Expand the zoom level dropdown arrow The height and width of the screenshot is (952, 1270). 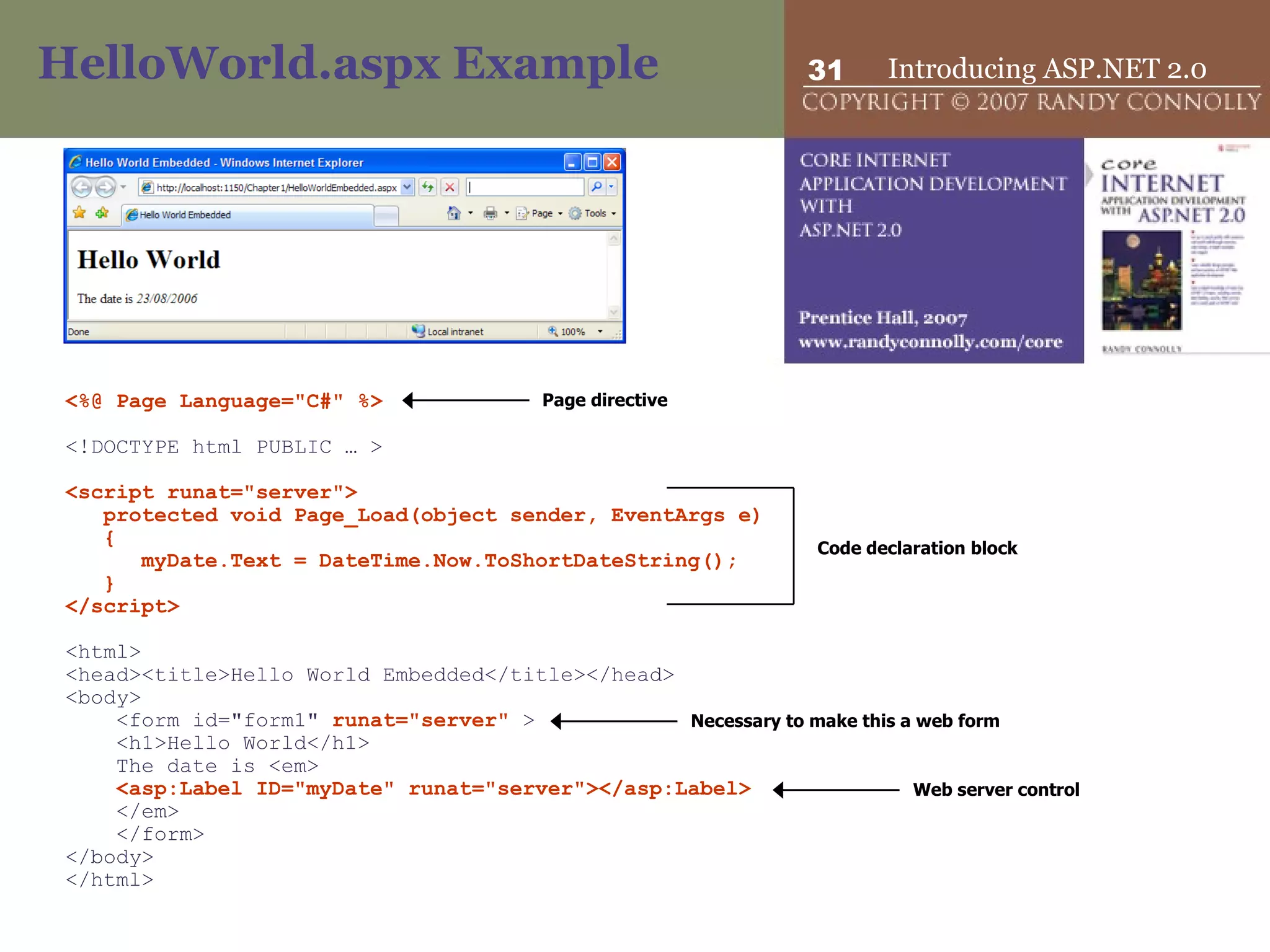600,332
